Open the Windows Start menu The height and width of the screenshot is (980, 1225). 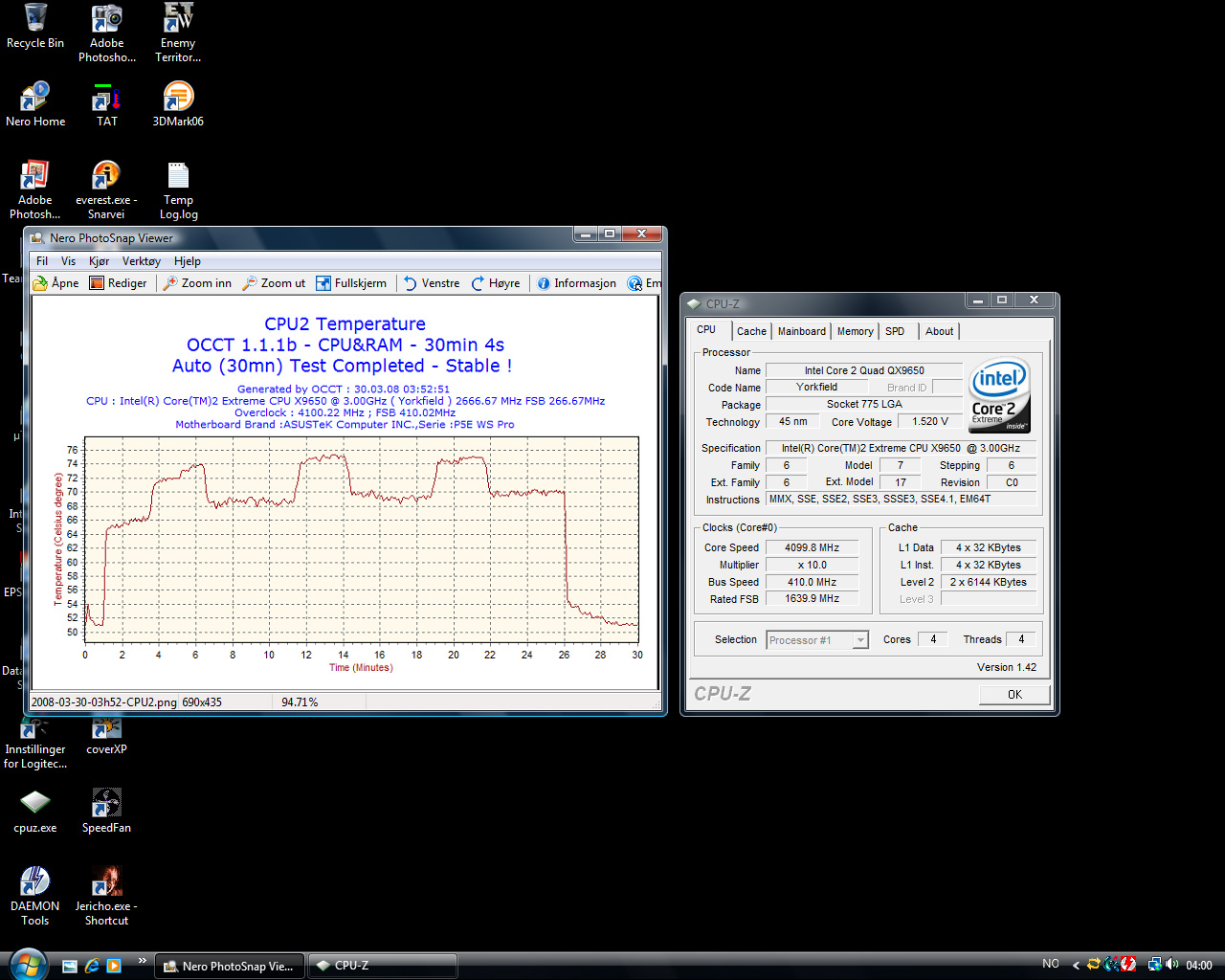27,964
